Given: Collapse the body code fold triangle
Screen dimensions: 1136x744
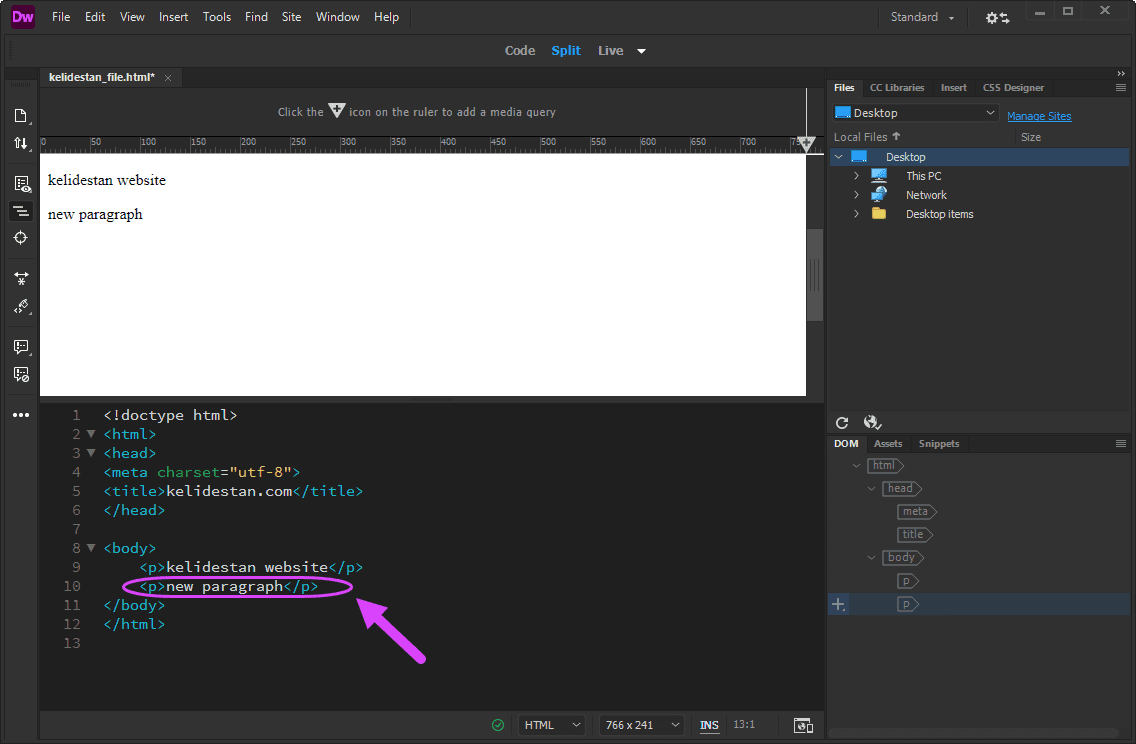Looking at the screenshot, I should [x=91, y=548].
